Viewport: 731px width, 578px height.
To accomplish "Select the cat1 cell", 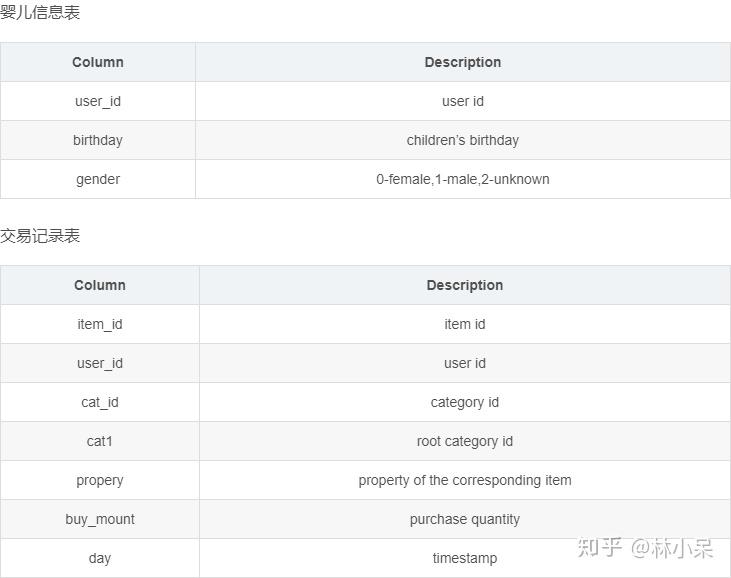I will pos(100,441).
